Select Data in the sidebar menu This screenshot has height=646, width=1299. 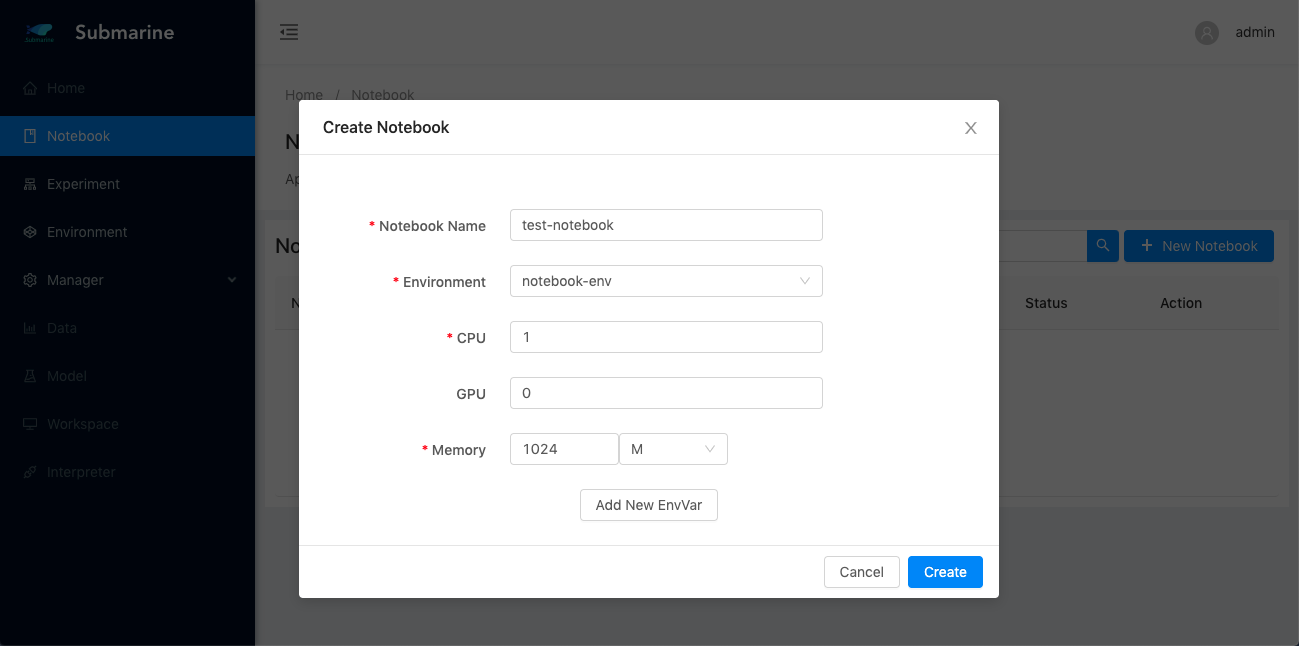pos(61,328)
